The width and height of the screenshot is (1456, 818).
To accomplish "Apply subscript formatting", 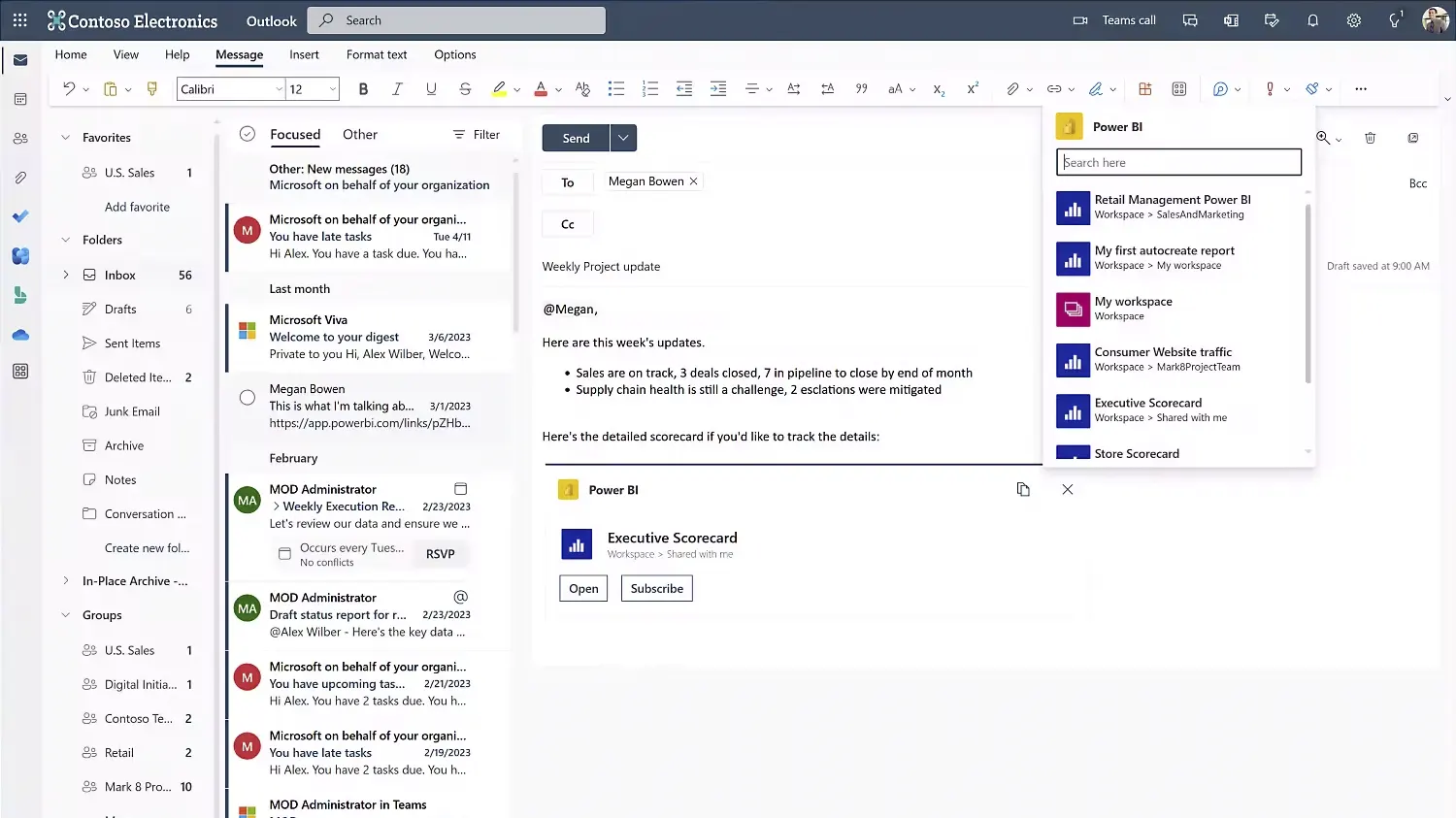I will pos(939,88).
